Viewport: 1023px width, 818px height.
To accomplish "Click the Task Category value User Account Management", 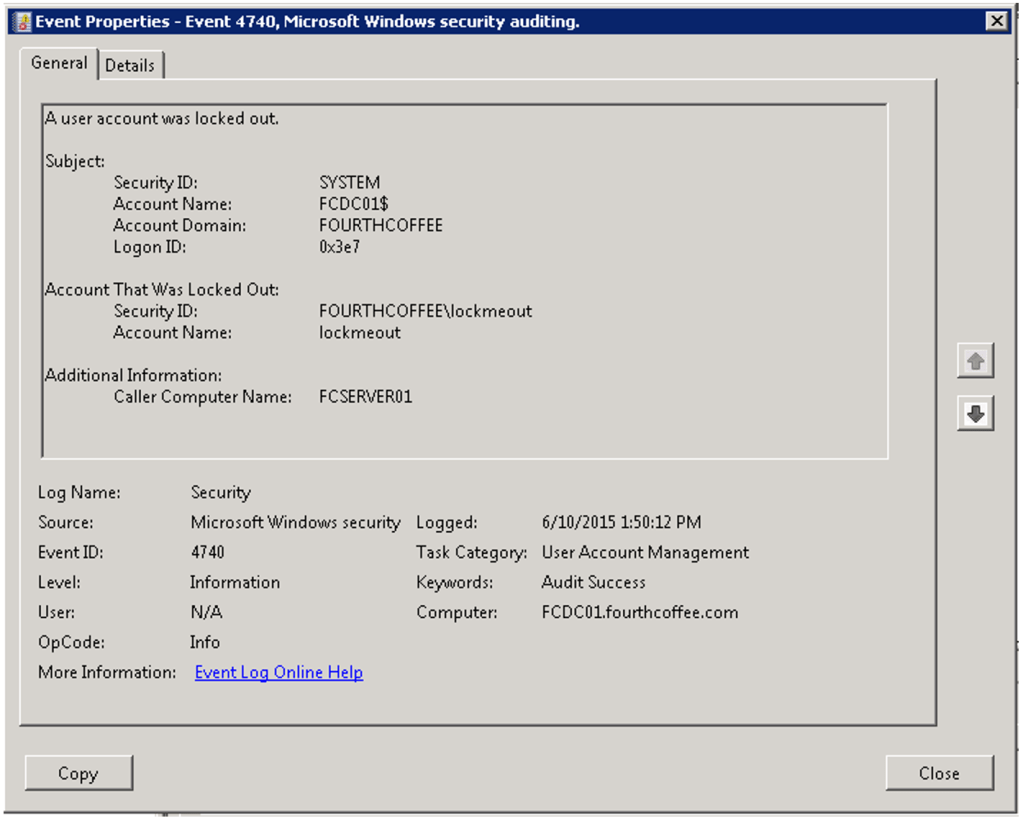I will (645, 552).
